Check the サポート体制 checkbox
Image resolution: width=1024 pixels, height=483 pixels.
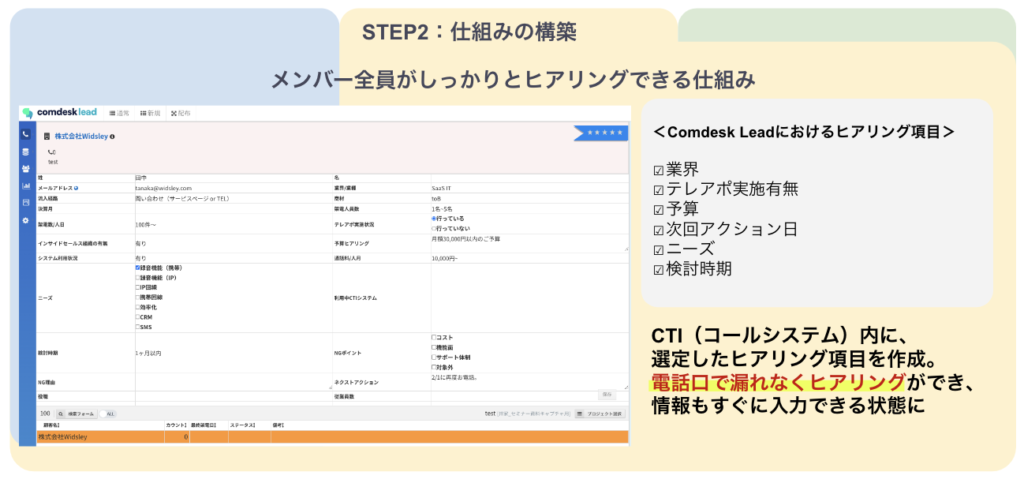[x=434, y=357]
